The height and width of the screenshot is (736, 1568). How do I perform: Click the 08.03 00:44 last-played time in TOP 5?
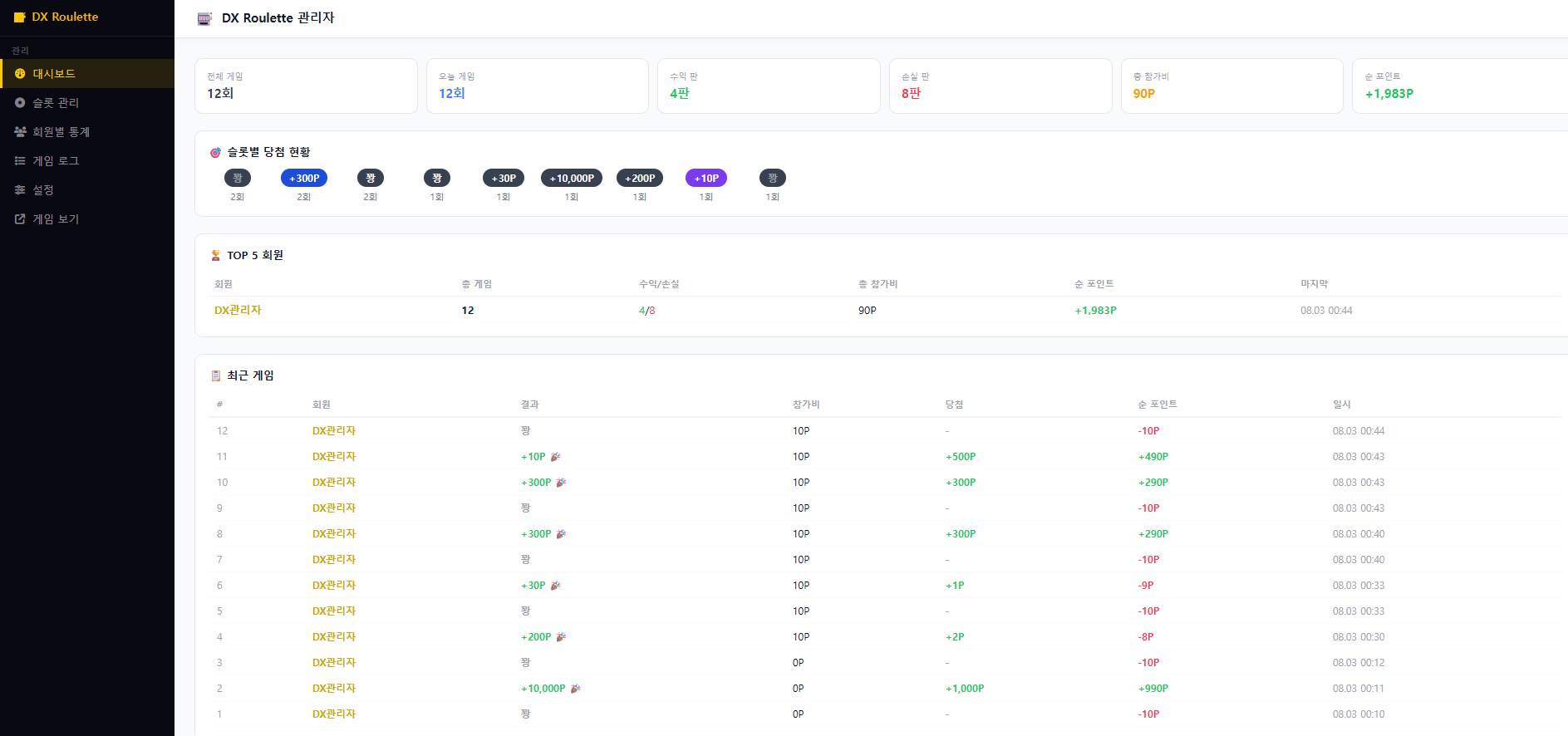click(1326, 311)
